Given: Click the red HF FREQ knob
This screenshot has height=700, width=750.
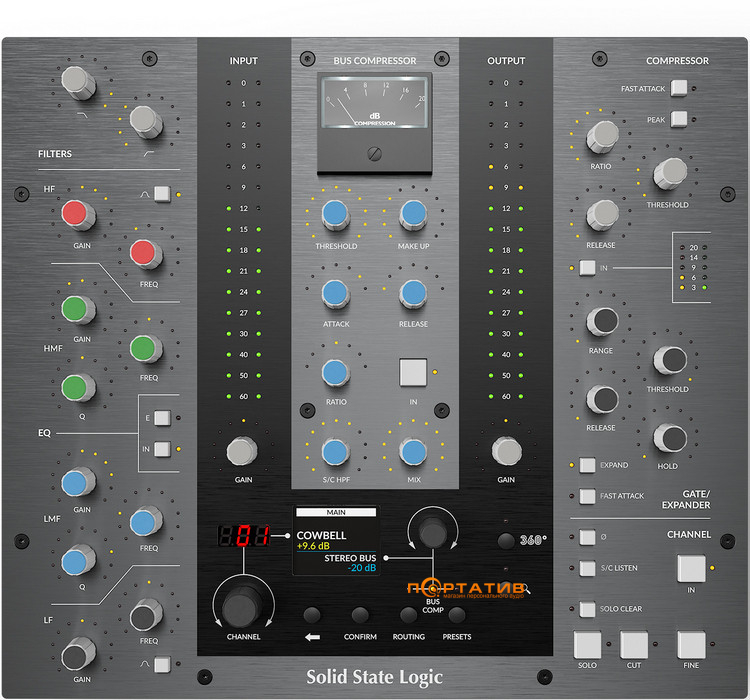Looking at the screenshot, I should (x=145, y=254).
